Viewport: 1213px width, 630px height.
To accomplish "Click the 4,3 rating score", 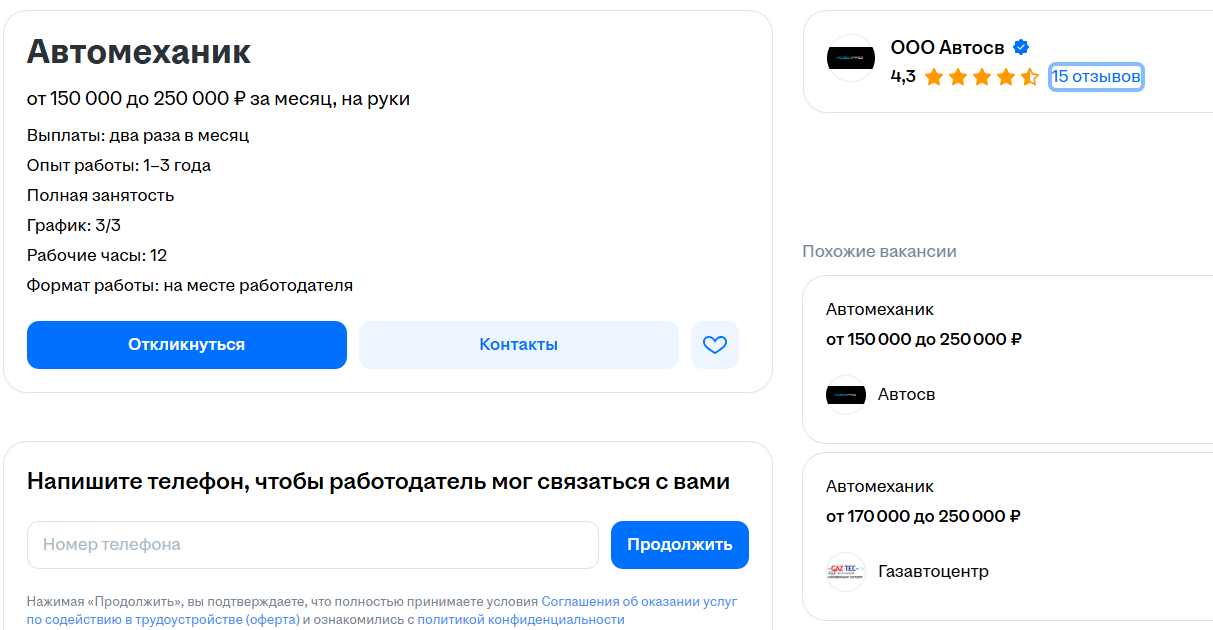I will click(903, 77).
